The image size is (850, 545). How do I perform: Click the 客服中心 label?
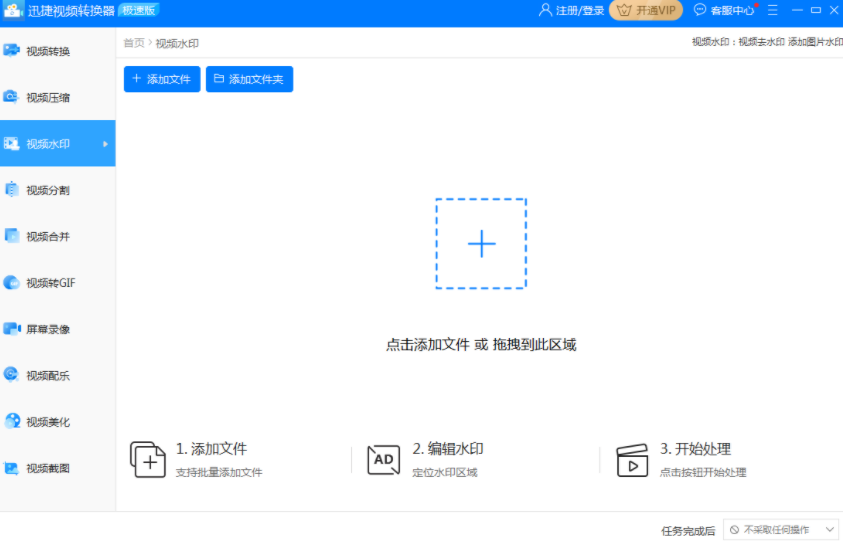732,10
